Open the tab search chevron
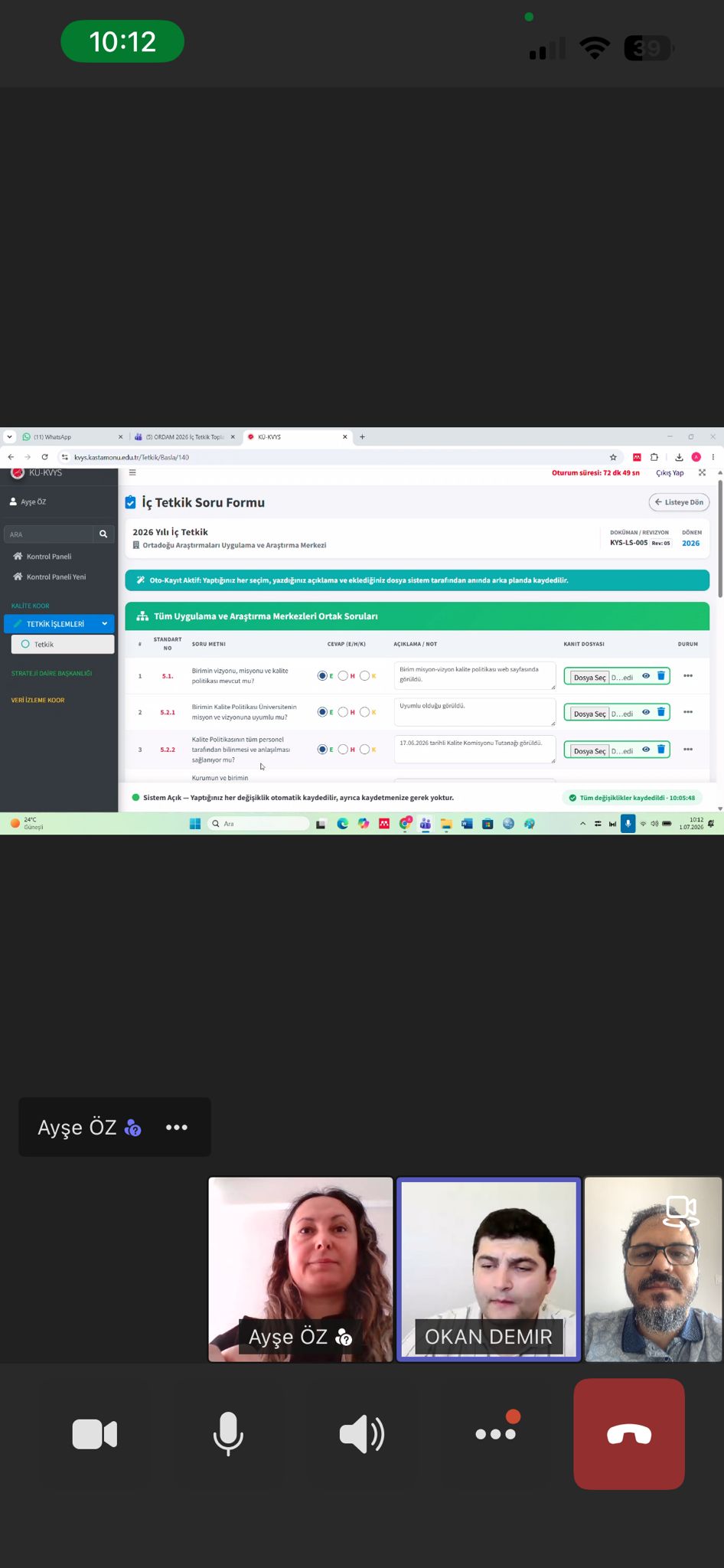 [9, 437]
